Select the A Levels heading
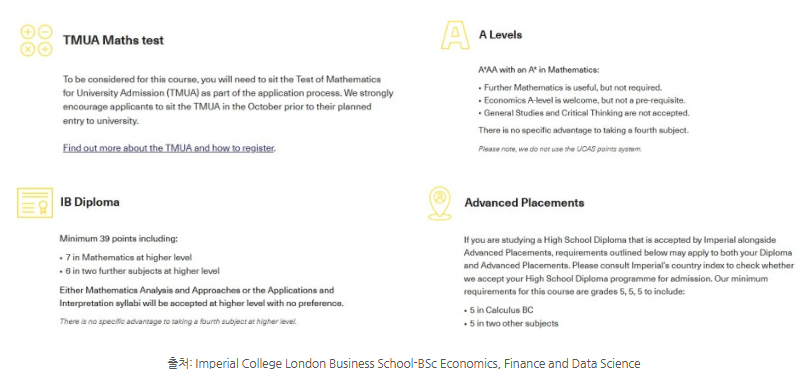This screenshot has height=379, width=810. 500,35
